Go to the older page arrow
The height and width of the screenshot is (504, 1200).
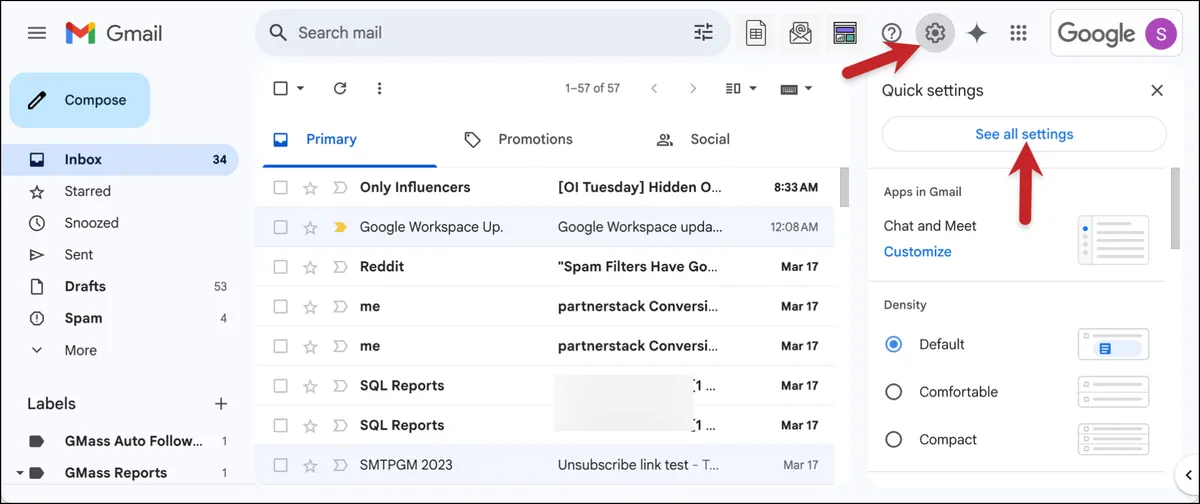(693, 88)
